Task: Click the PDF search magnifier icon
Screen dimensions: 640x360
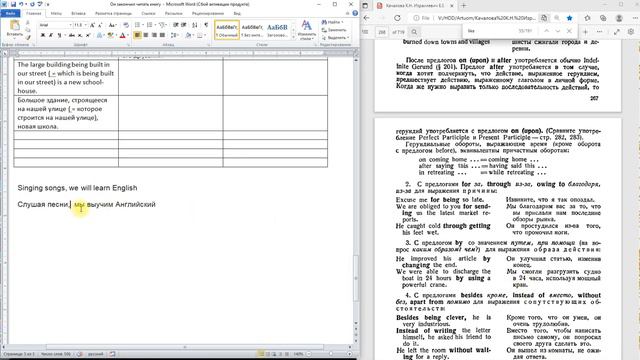Action: coord(414,32)
